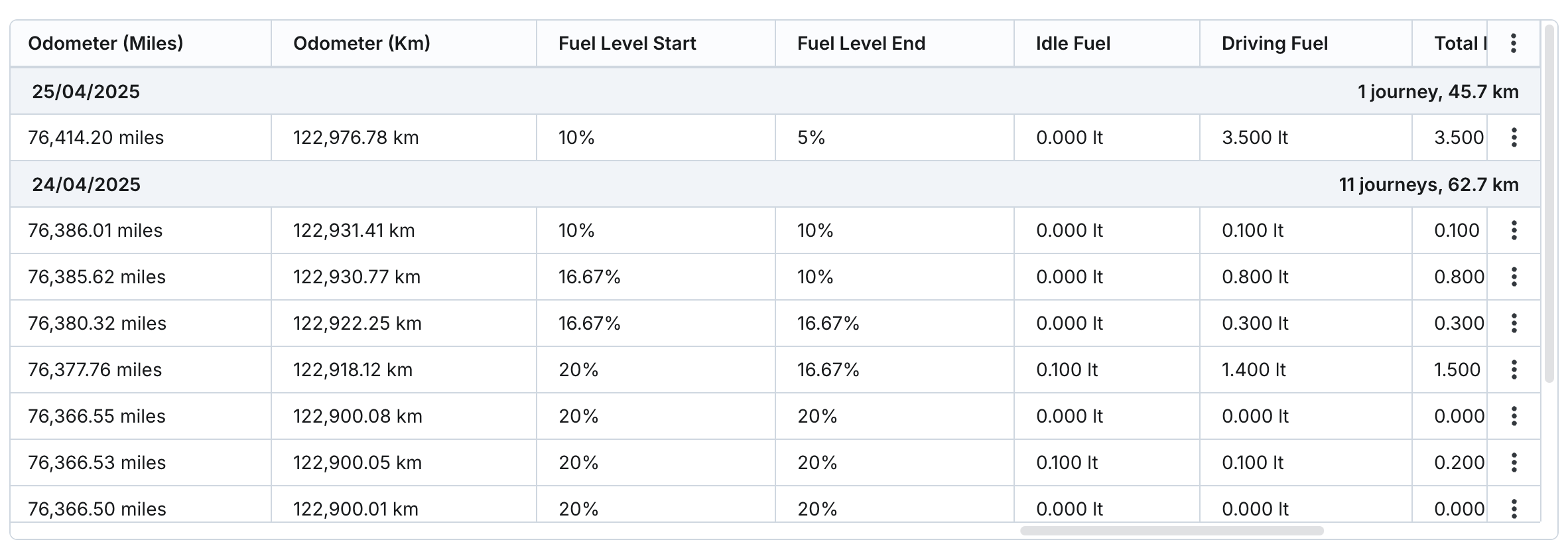Open row menu for 76,366.50 miles journey
The image size is (1568, 556).
pyautogui.click(x=1514, y=508)
